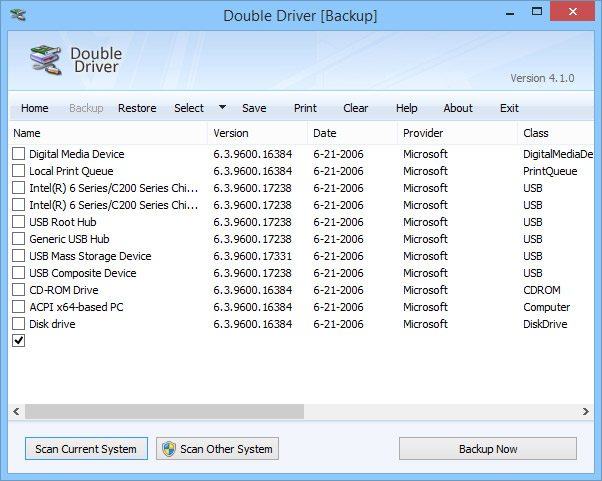This screenshot has height=481, width=602.
Task: Click Exit in the toolbar
Action: coord(509,108)
